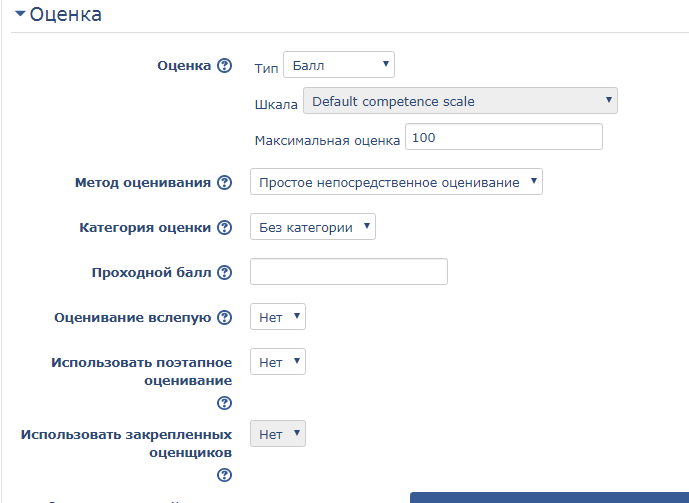Show help for Оценивание вслепую
This screenshot has height=503, width=689.
tap(225, 318)
